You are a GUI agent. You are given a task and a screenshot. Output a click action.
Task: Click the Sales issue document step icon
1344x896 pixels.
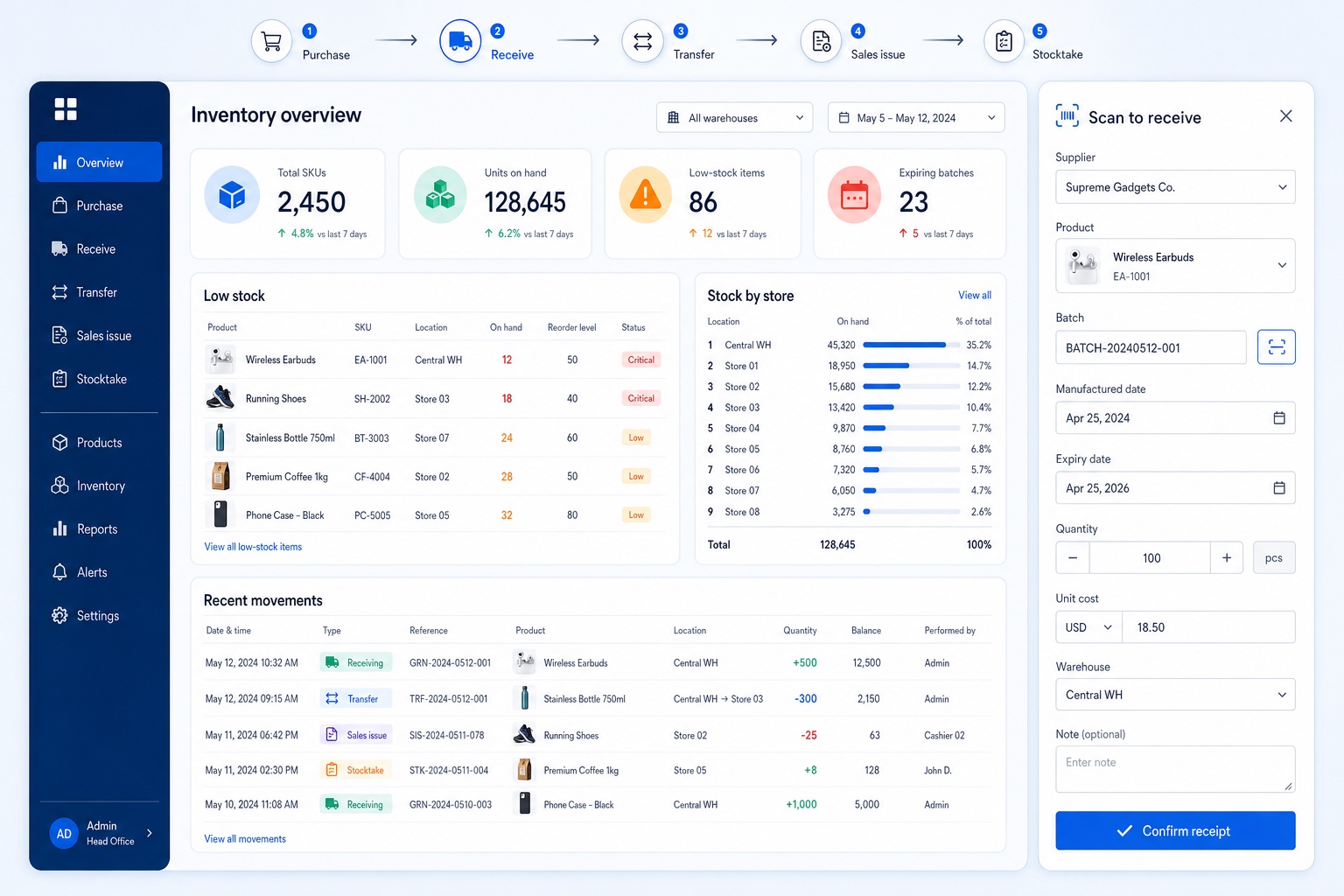(821, 41)
